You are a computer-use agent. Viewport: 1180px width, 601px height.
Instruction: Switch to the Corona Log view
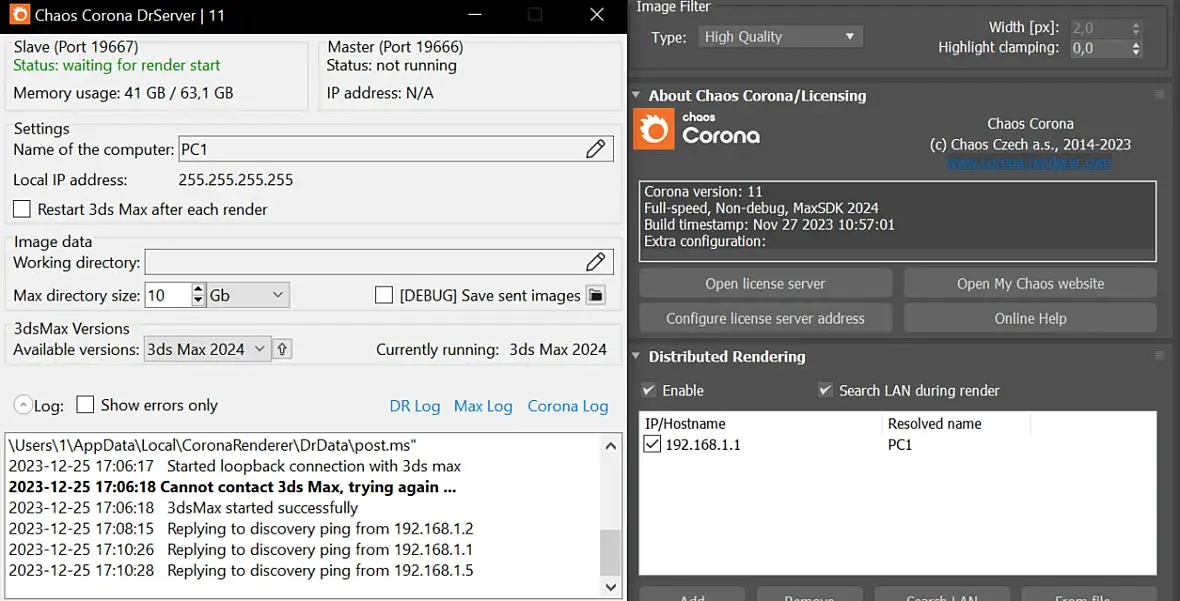point(567,406)
